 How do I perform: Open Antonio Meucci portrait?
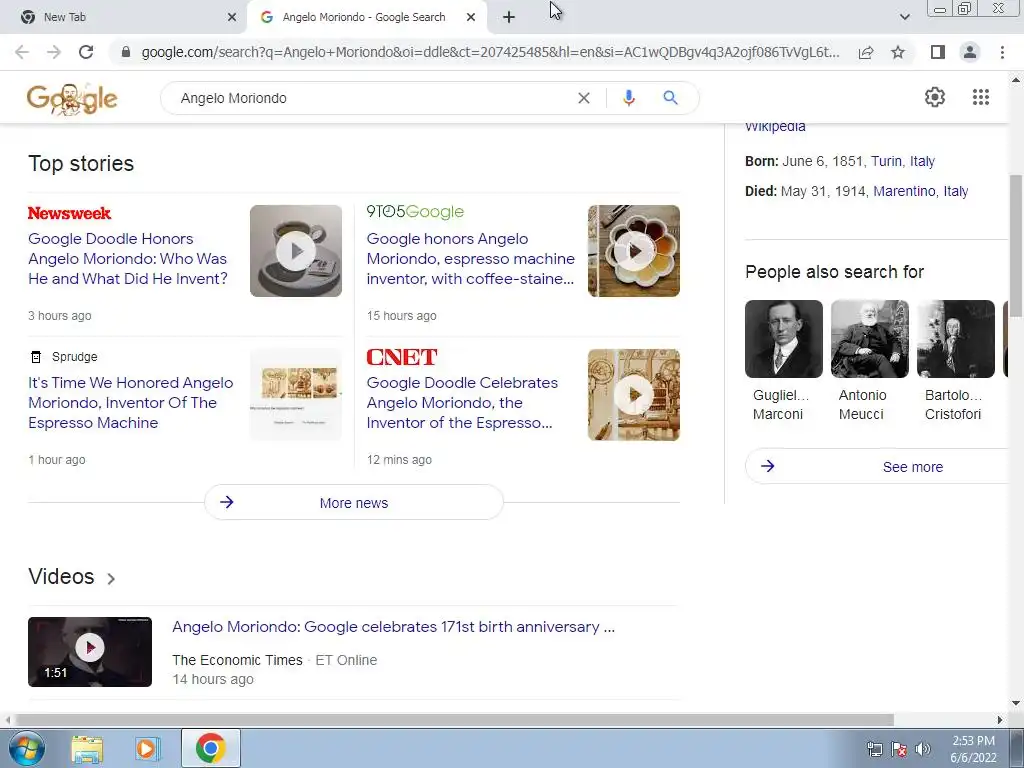tap(870, 339)
